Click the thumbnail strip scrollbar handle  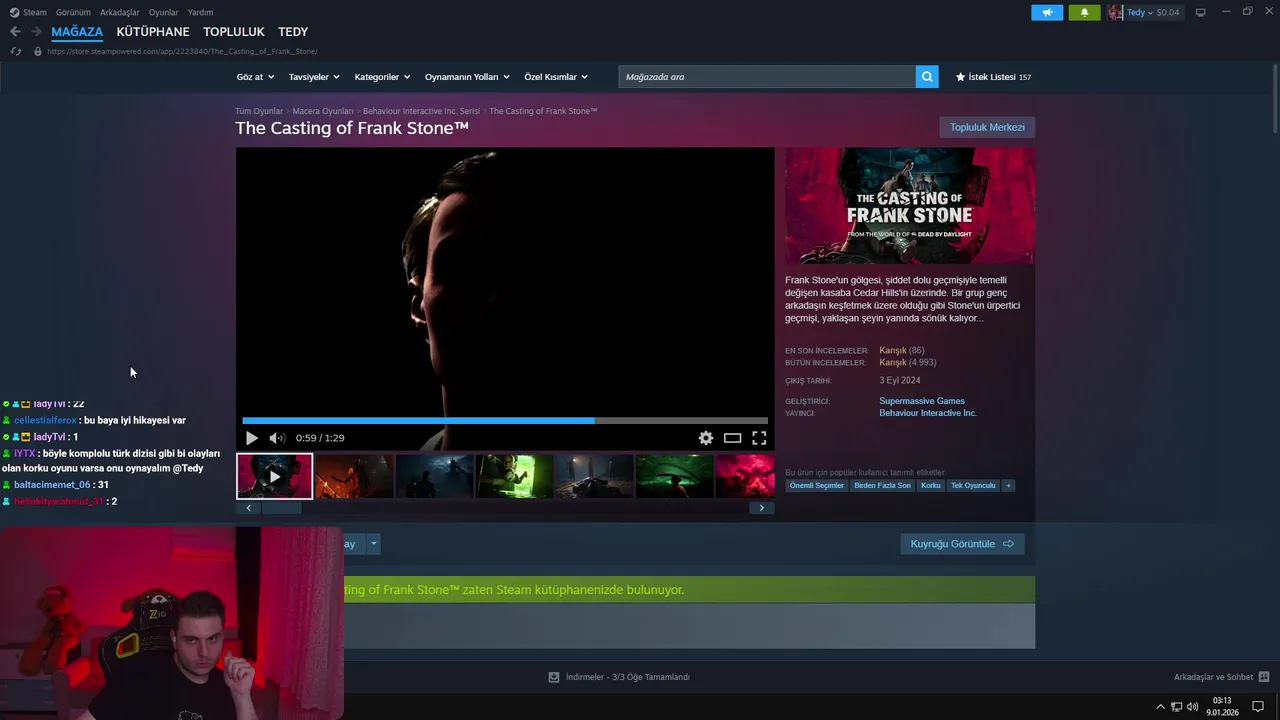coord(281,508)
